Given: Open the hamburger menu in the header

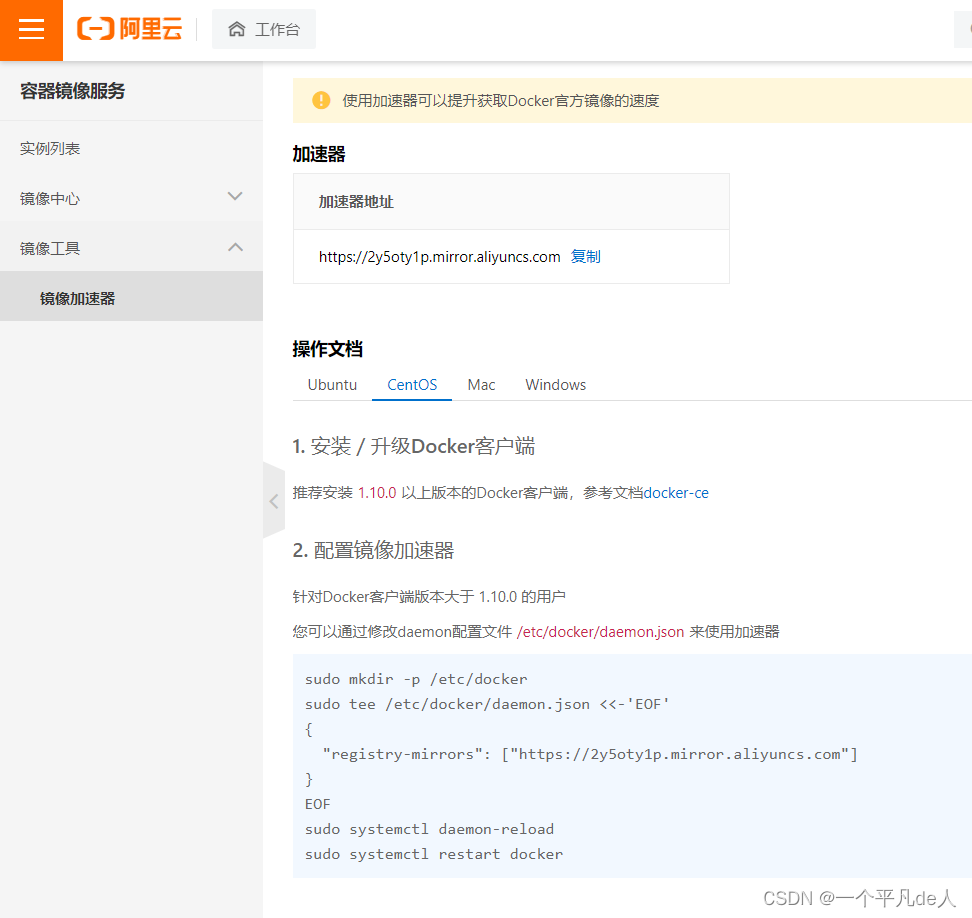Looking at the screenshot, I should (31, 30).
